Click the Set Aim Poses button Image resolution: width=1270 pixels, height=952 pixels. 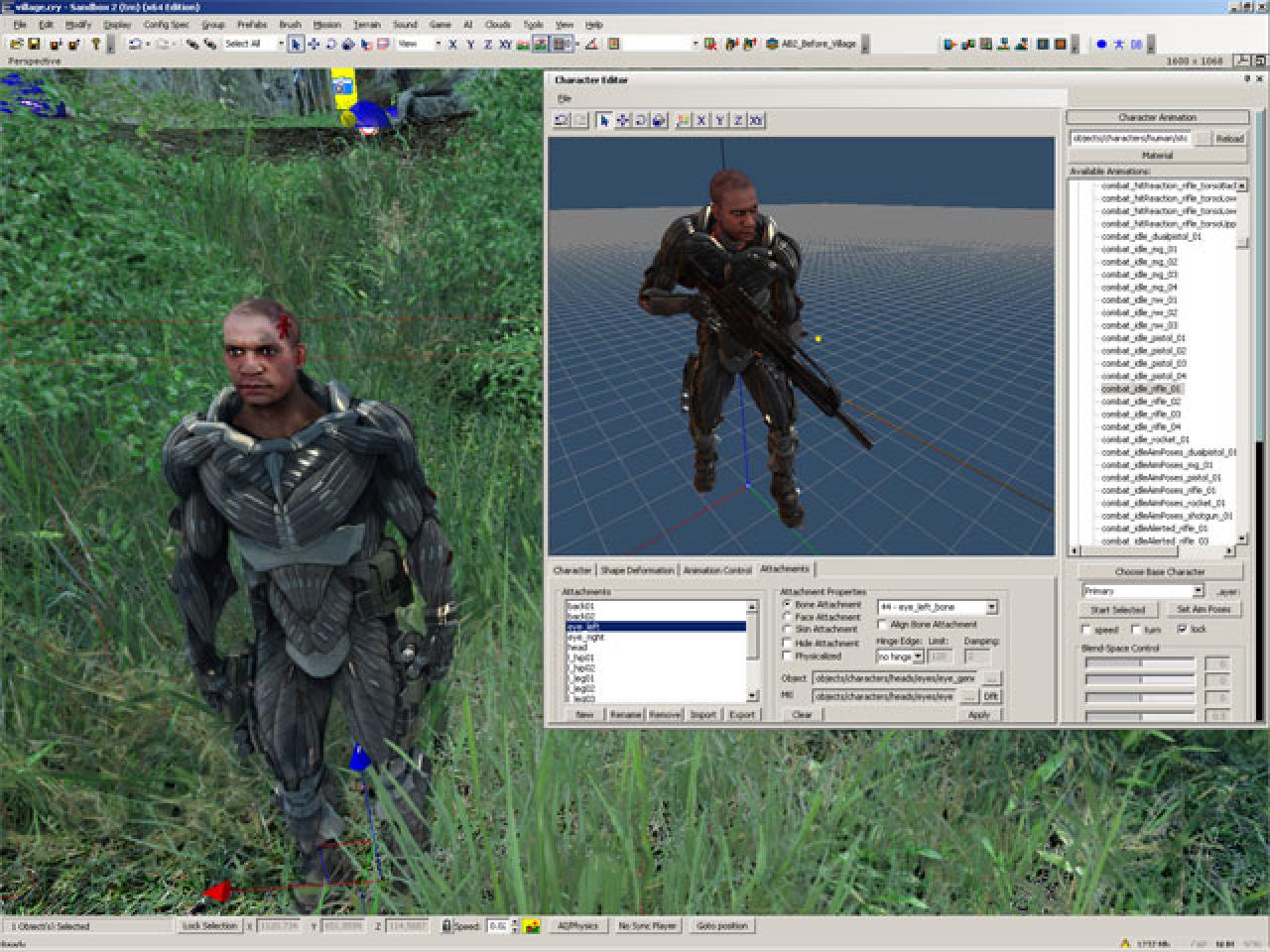[1204, 610]
